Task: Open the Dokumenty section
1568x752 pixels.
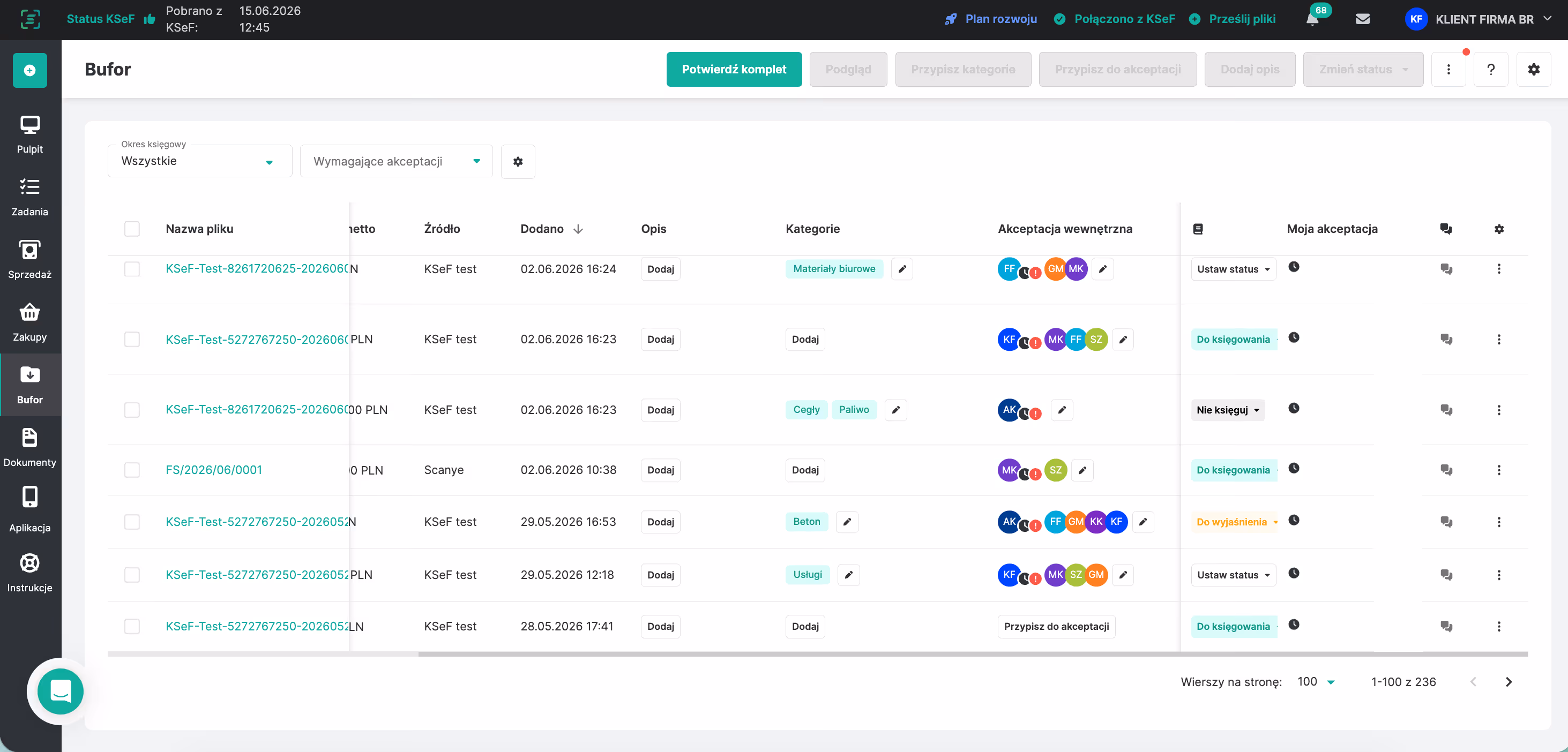Action: (x=30, y=447)
